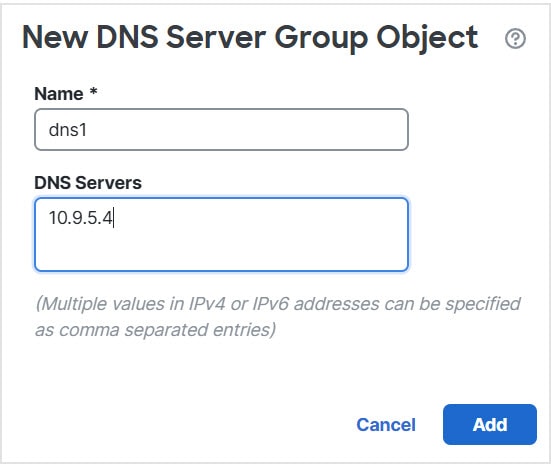Select the DNS Servers label

click(x=88, y=183)
